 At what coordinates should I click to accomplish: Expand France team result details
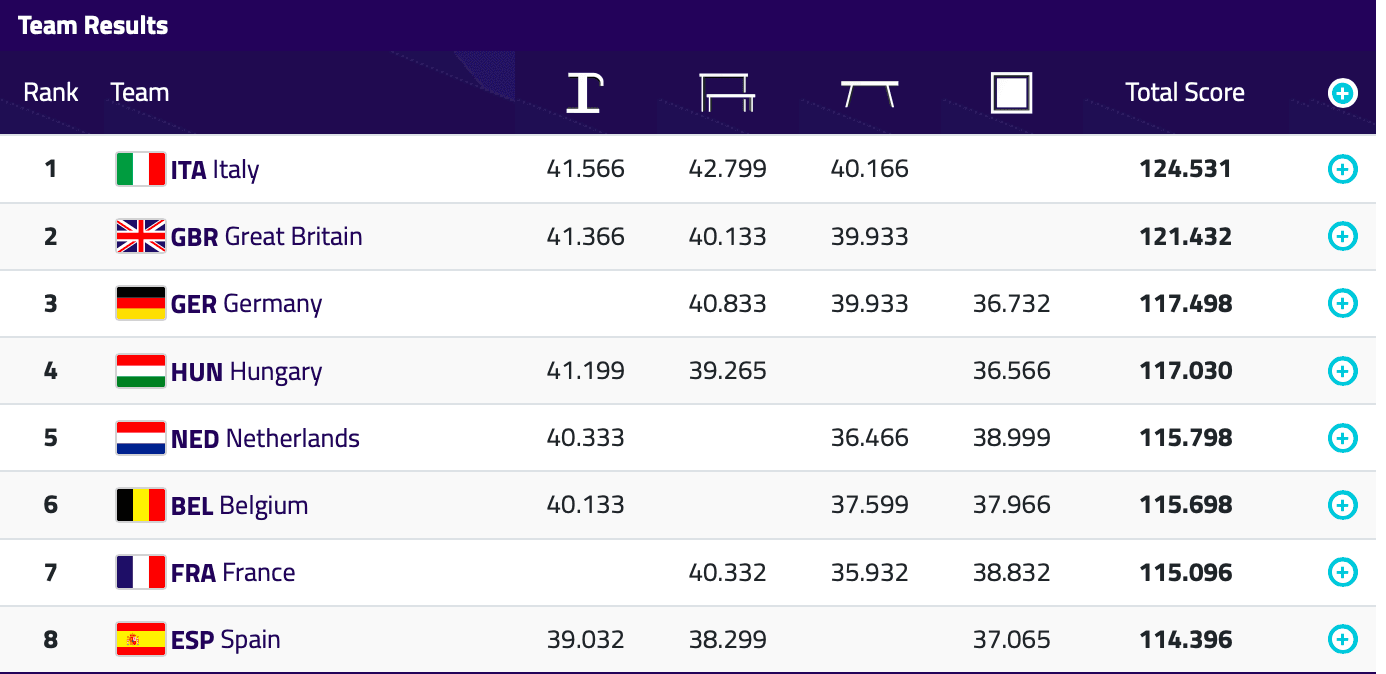point(1342,572)
